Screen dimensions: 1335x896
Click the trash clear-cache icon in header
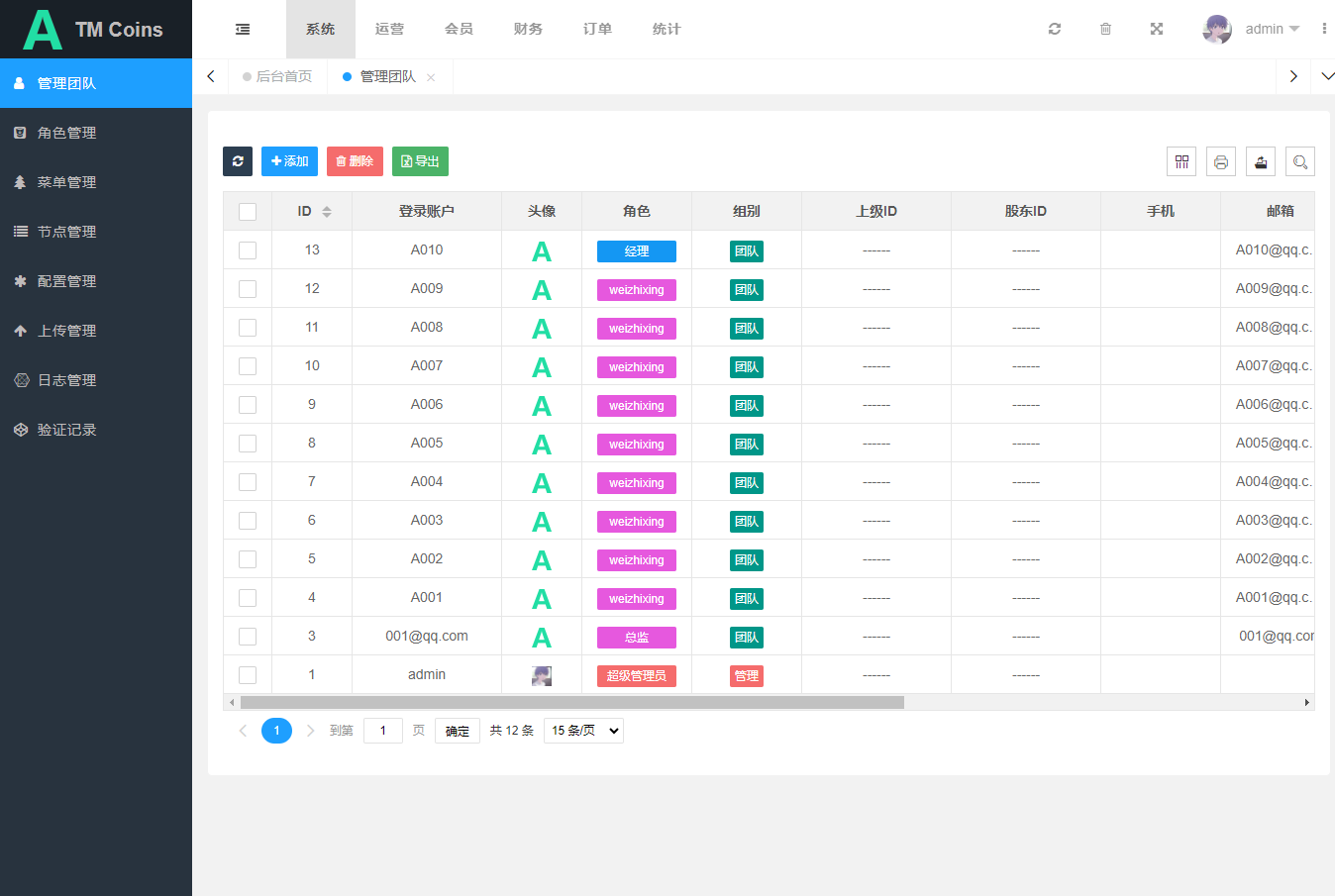click(1105, 30)
